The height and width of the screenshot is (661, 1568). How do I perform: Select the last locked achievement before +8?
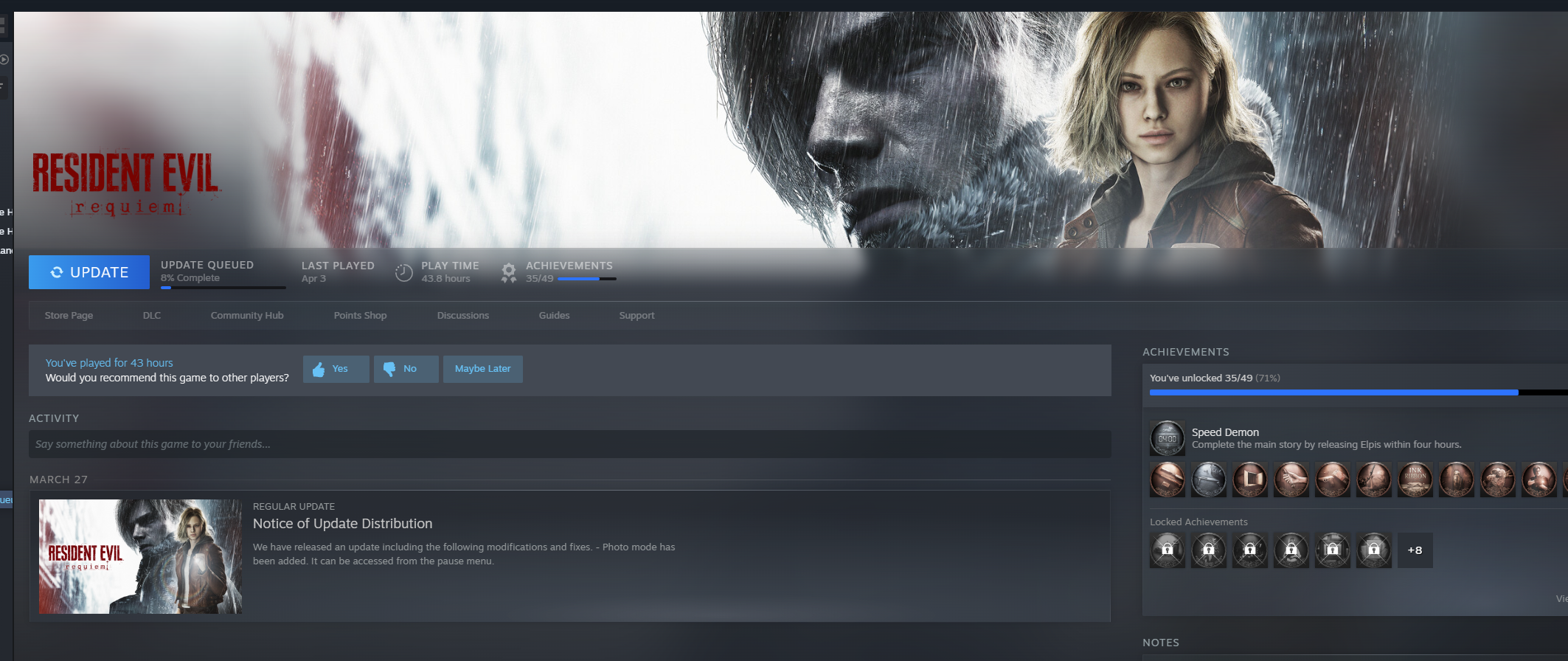coord(1373,550)
